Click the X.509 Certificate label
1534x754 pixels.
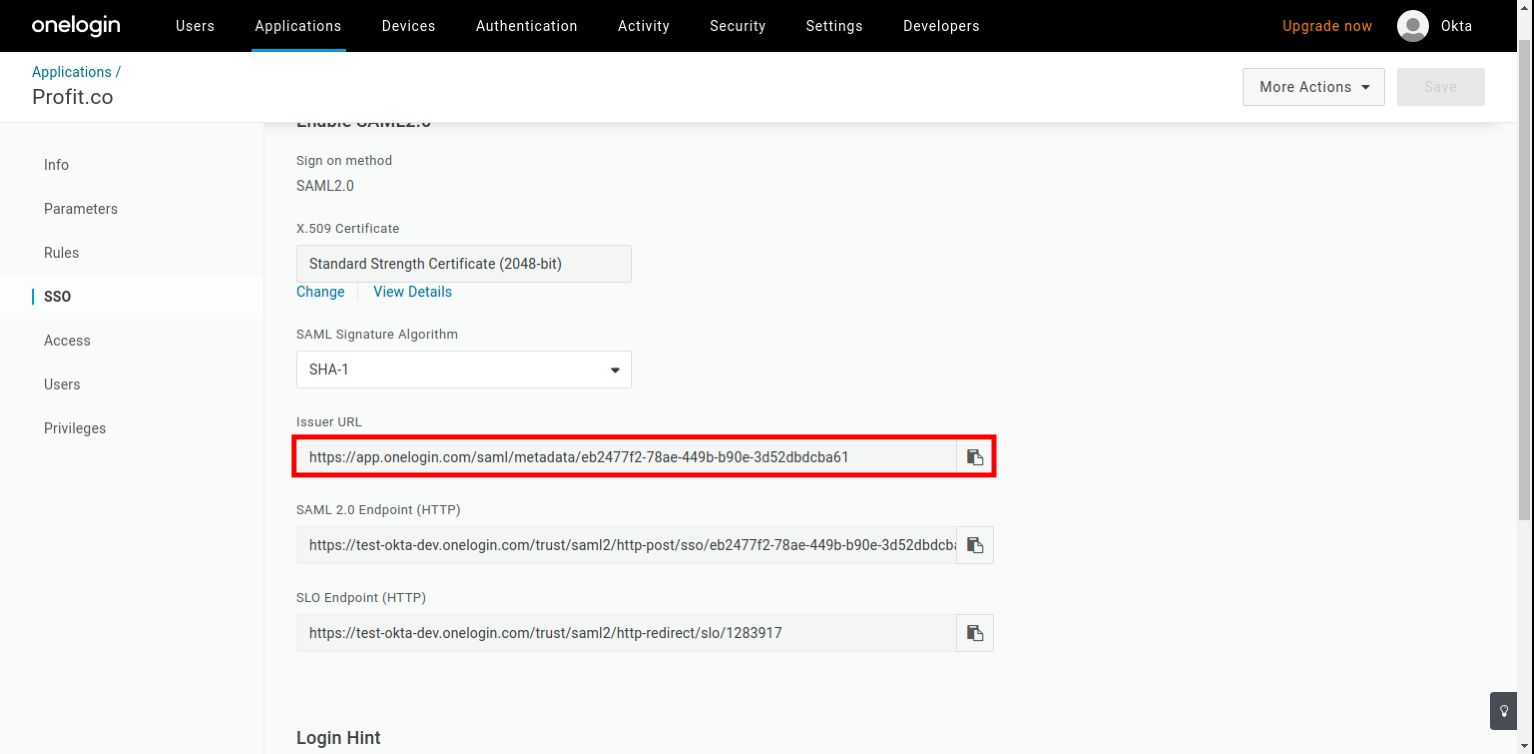348,228
